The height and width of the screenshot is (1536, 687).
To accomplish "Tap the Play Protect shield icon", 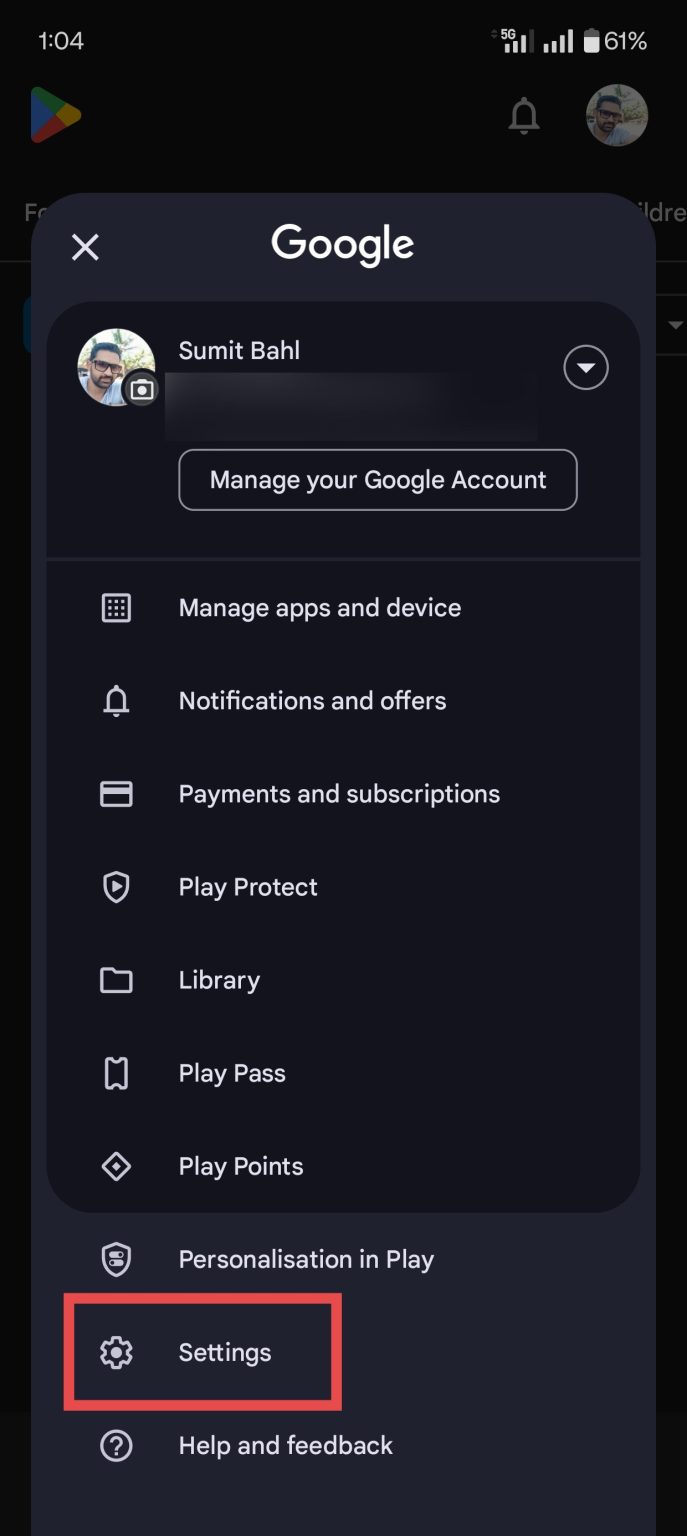I will click(x=116, y=887).
